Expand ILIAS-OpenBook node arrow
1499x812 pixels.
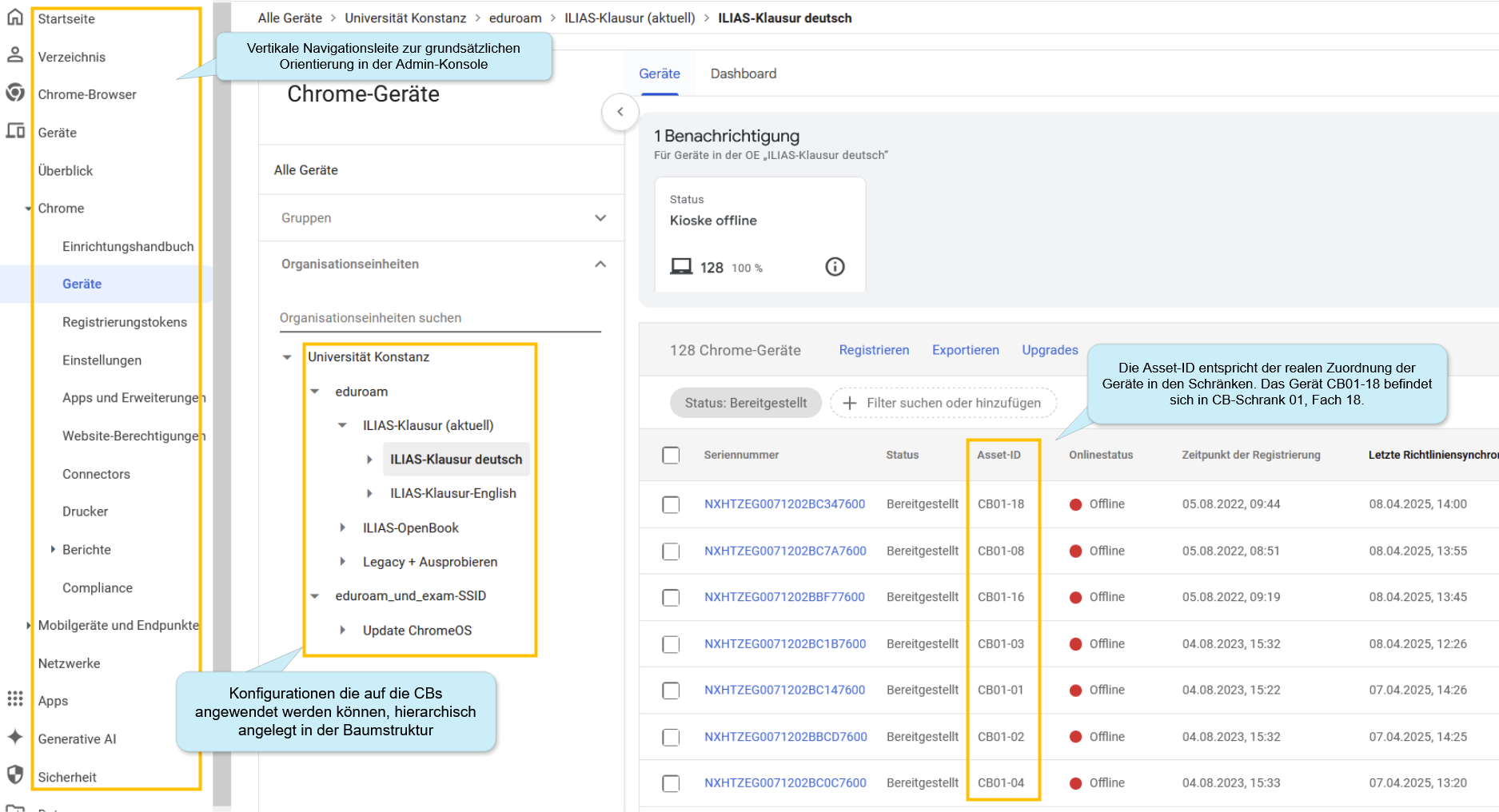pos(342,527)
